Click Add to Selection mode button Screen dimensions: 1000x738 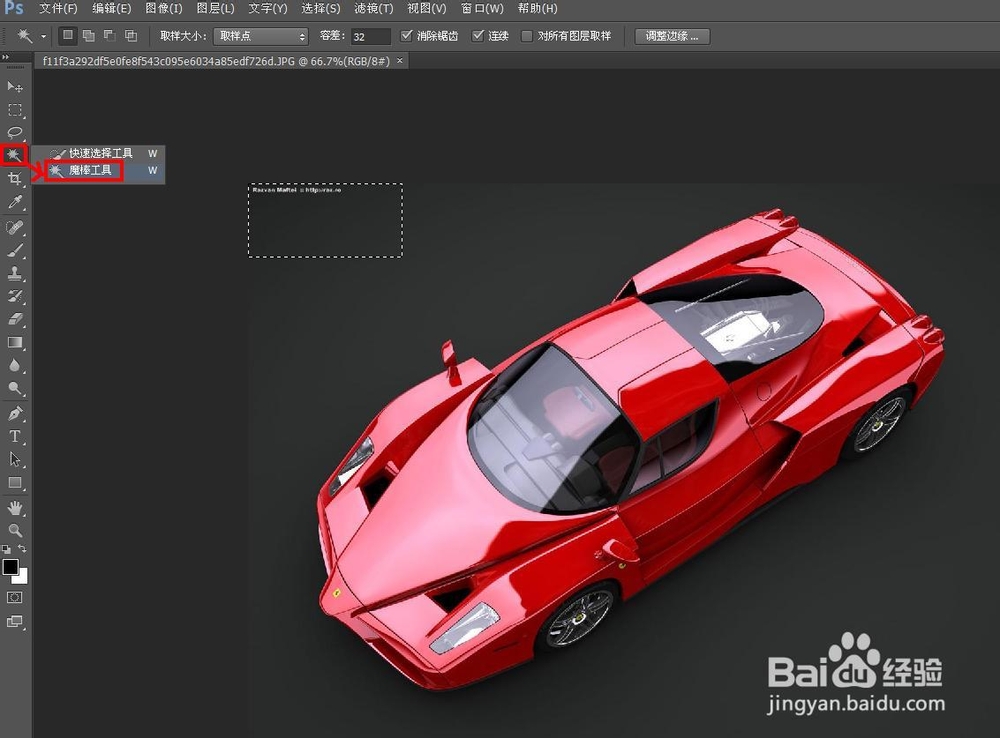[x=89, y=36]
